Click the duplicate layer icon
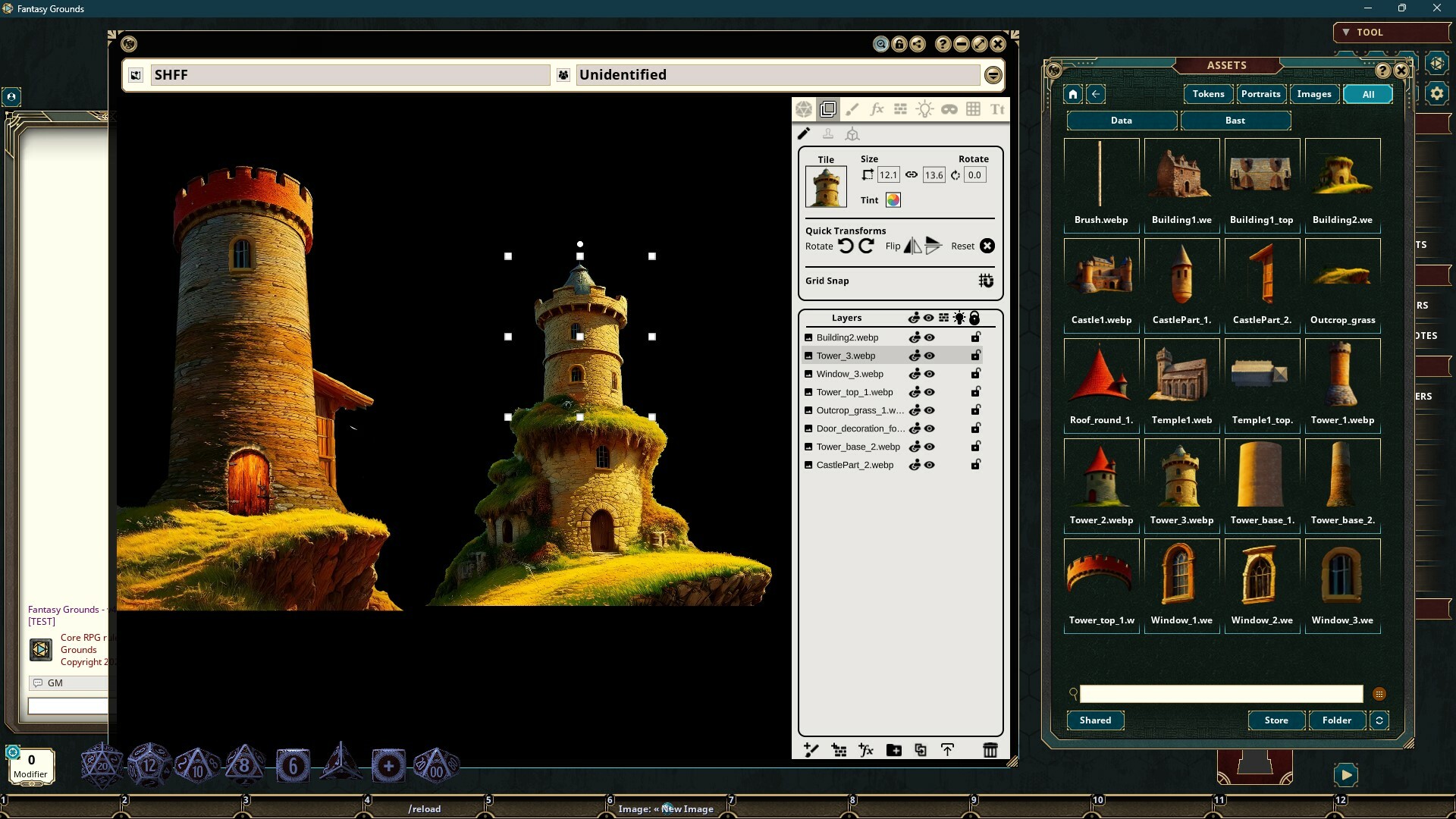The width and height of the screenshot is (1456, 819). click(x=921, y=750)
